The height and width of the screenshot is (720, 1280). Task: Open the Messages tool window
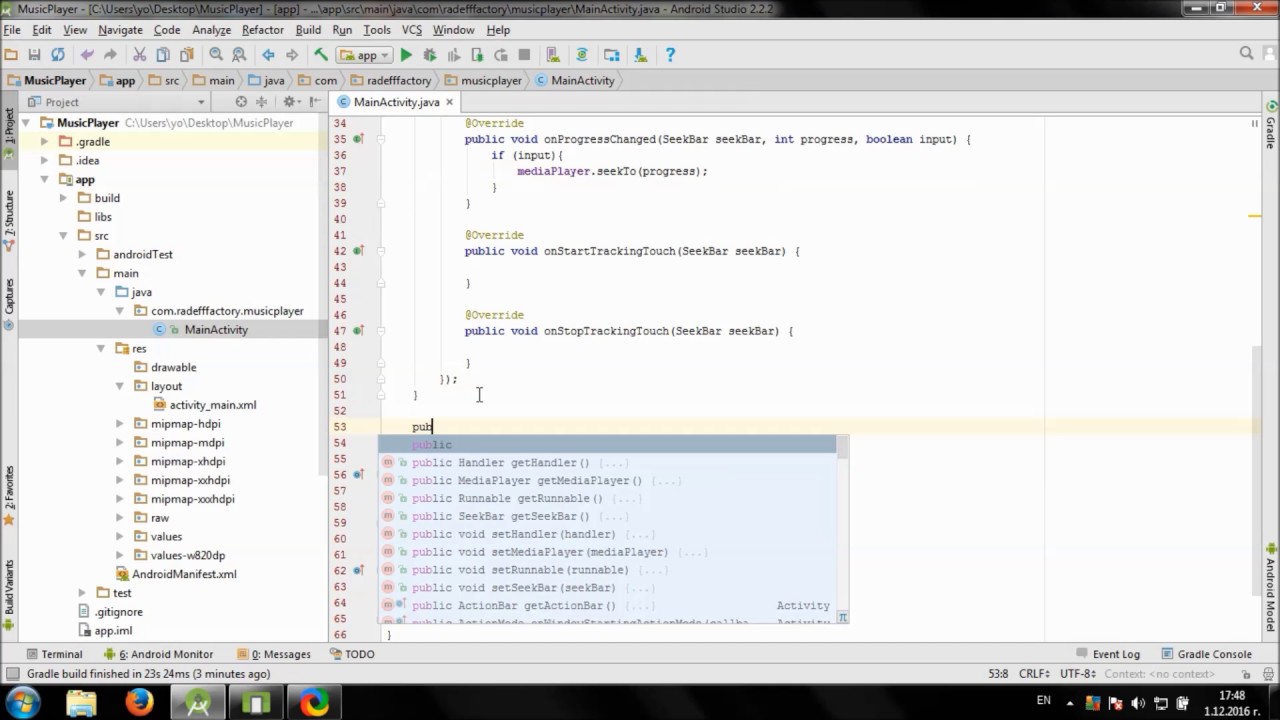(x=273, y=654)
